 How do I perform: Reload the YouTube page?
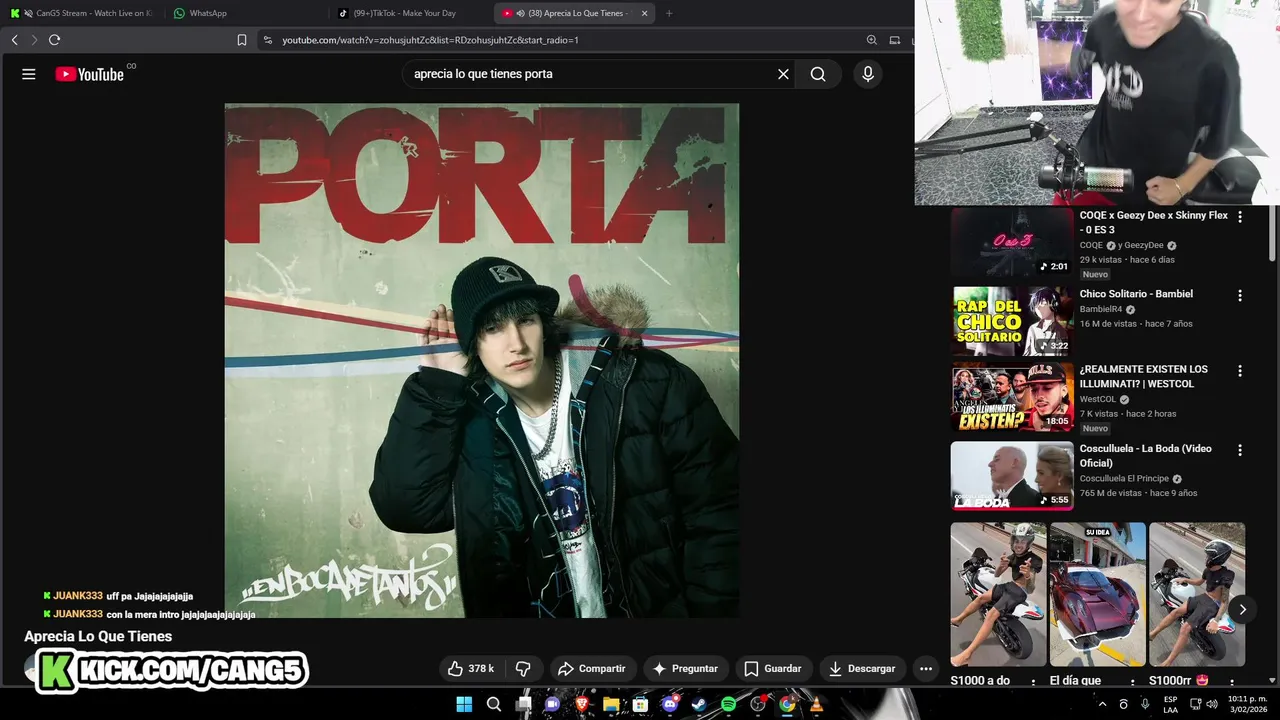click(54, 40)
